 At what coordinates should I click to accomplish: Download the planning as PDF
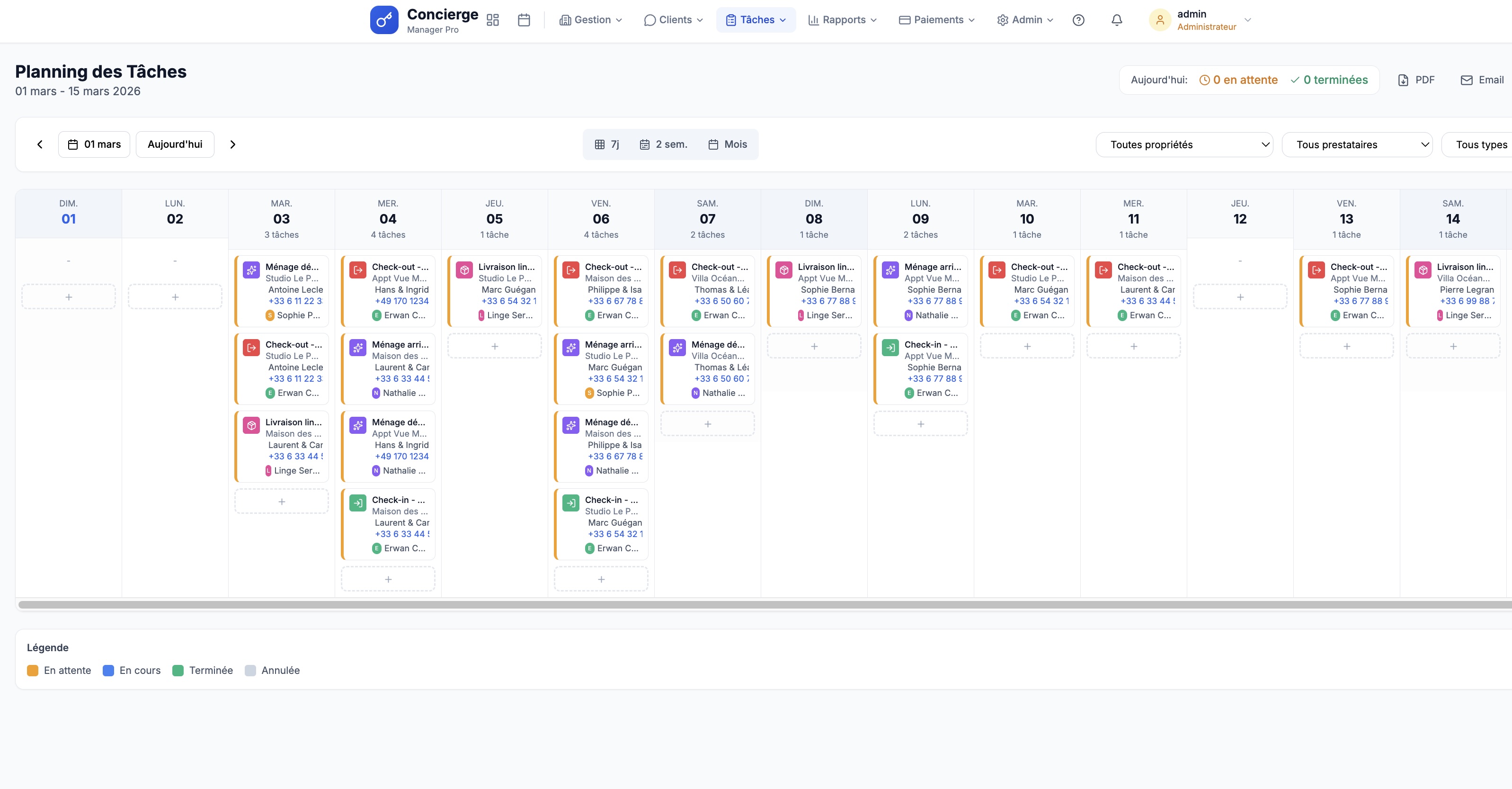[1416, 80]
